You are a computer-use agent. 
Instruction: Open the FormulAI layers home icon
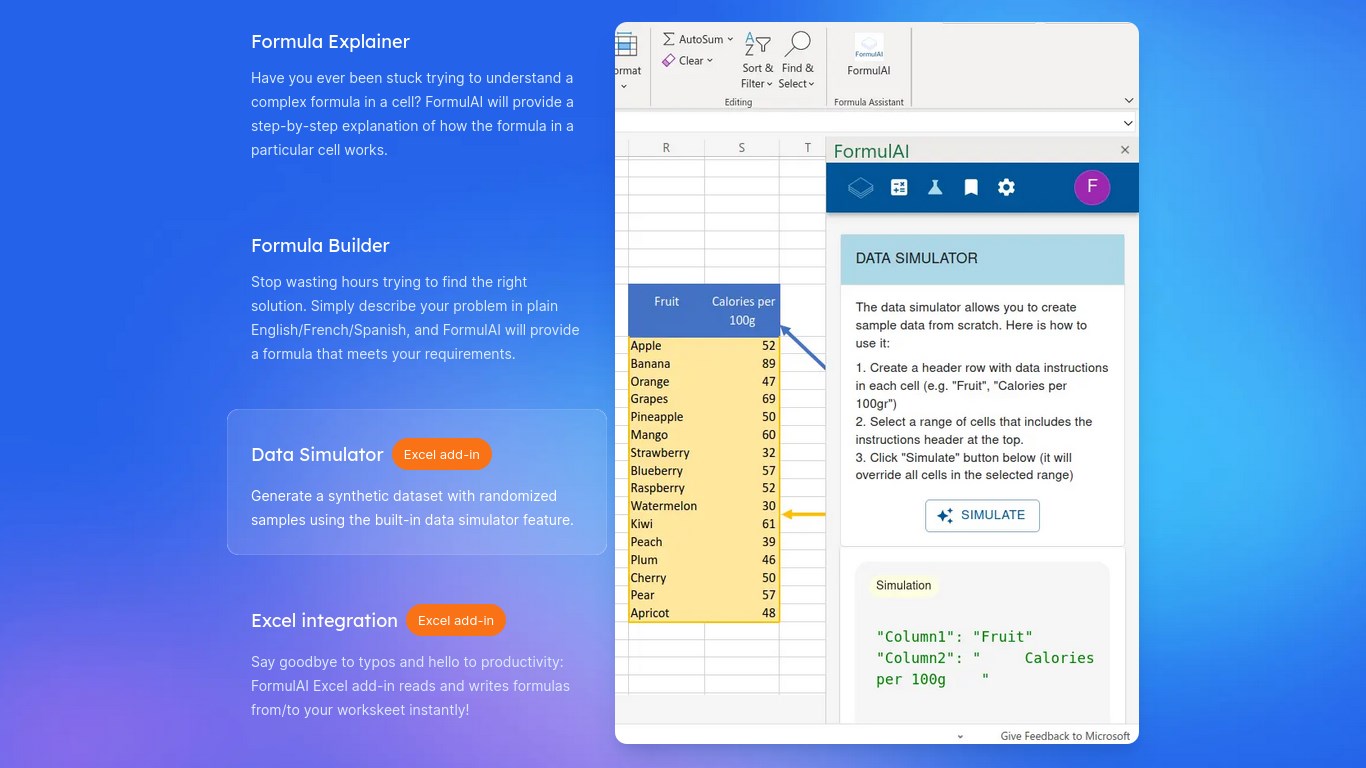point(860,187)
